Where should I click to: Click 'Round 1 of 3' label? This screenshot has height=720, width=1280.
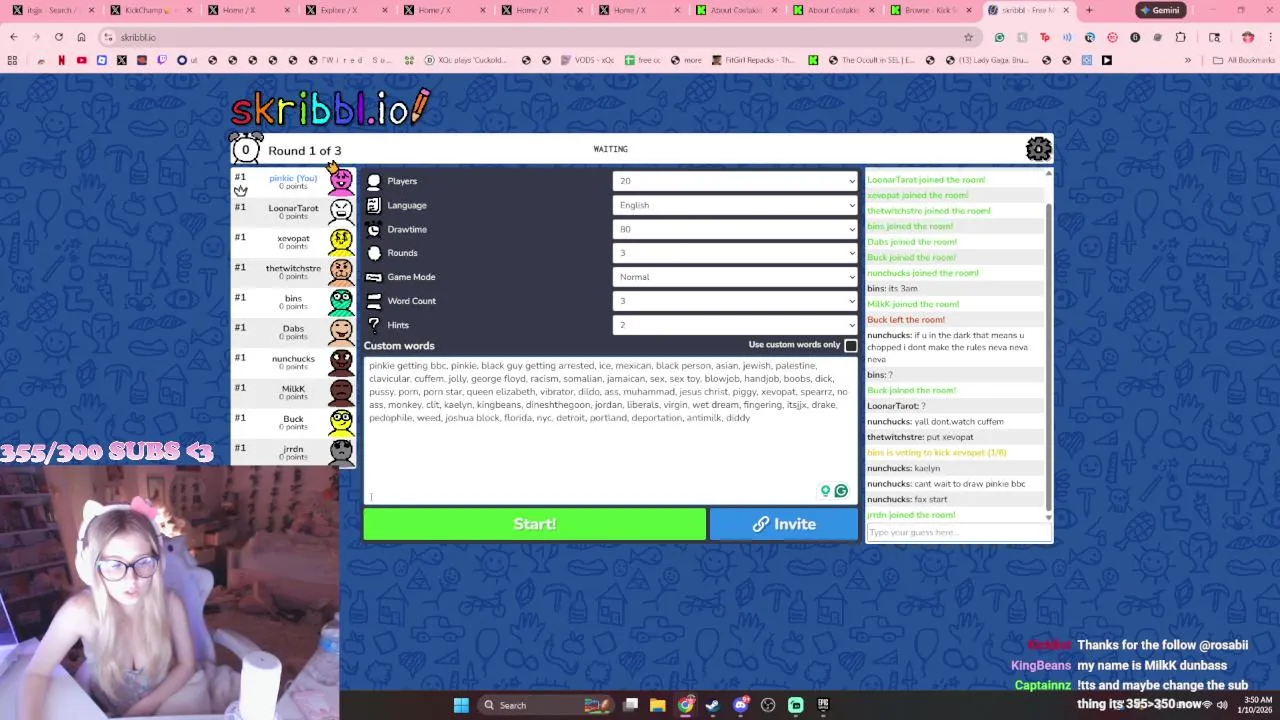click(304, 150)
